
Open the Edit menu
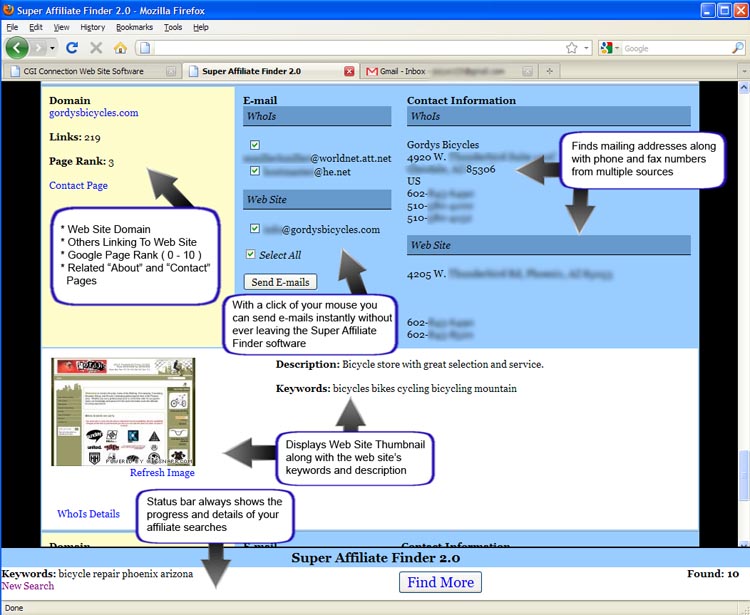click(36, 27)
